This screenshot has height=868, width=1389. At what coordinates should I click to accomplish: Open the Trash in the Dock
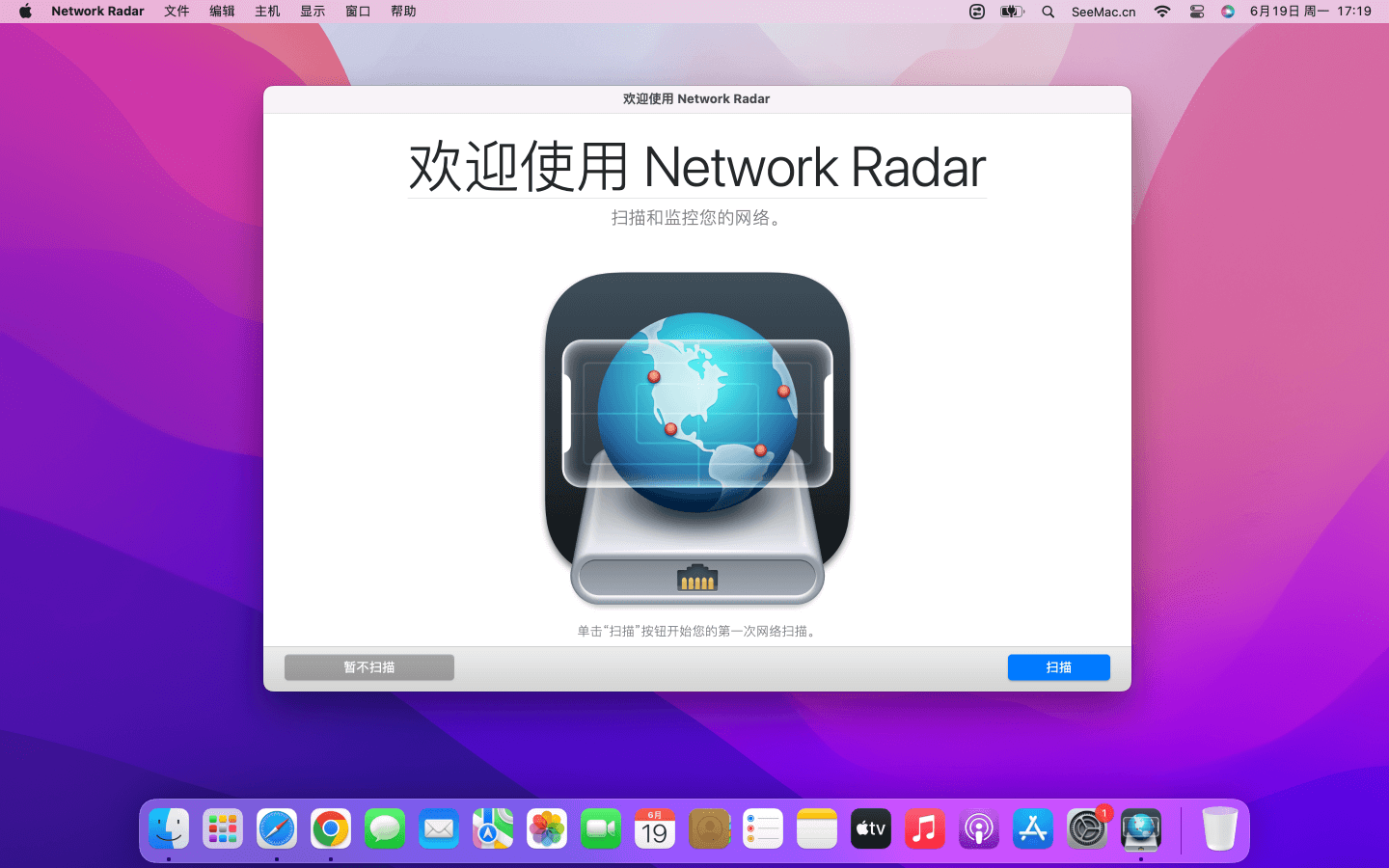tap(1219, 829)
